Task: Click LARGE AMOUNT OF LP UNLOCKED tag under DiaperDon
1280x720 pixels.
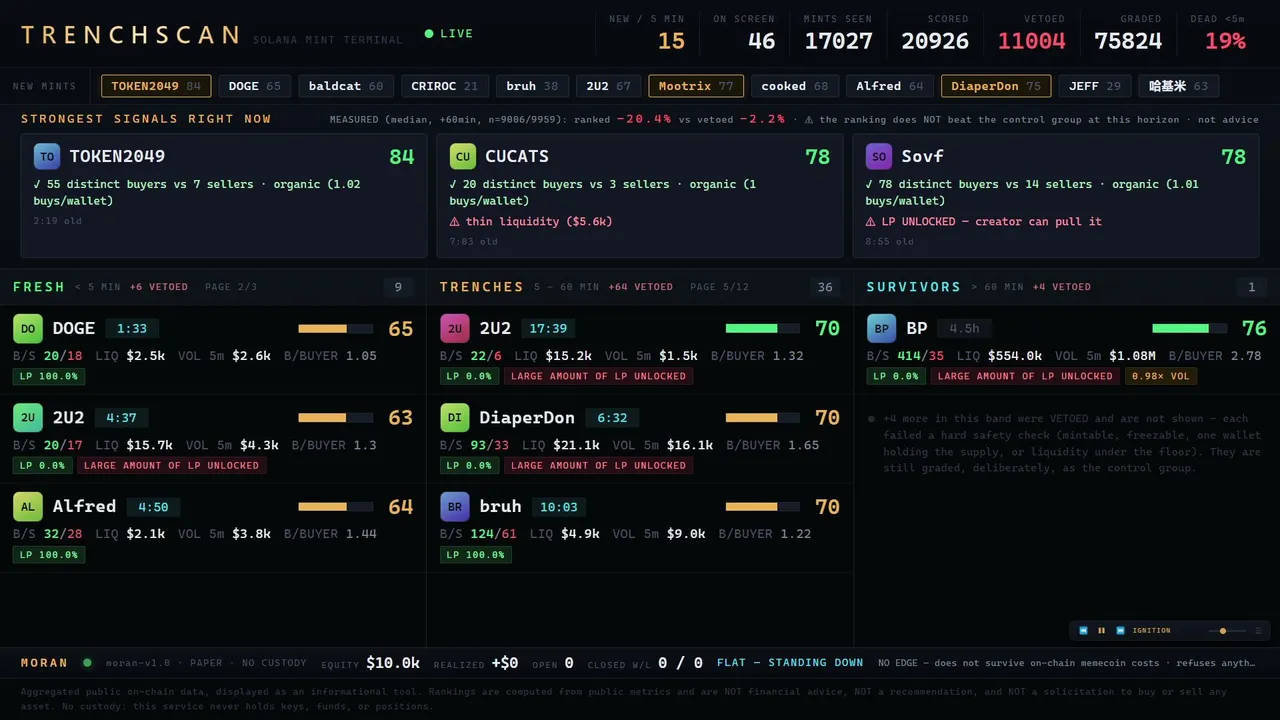Action: point(599,466)
